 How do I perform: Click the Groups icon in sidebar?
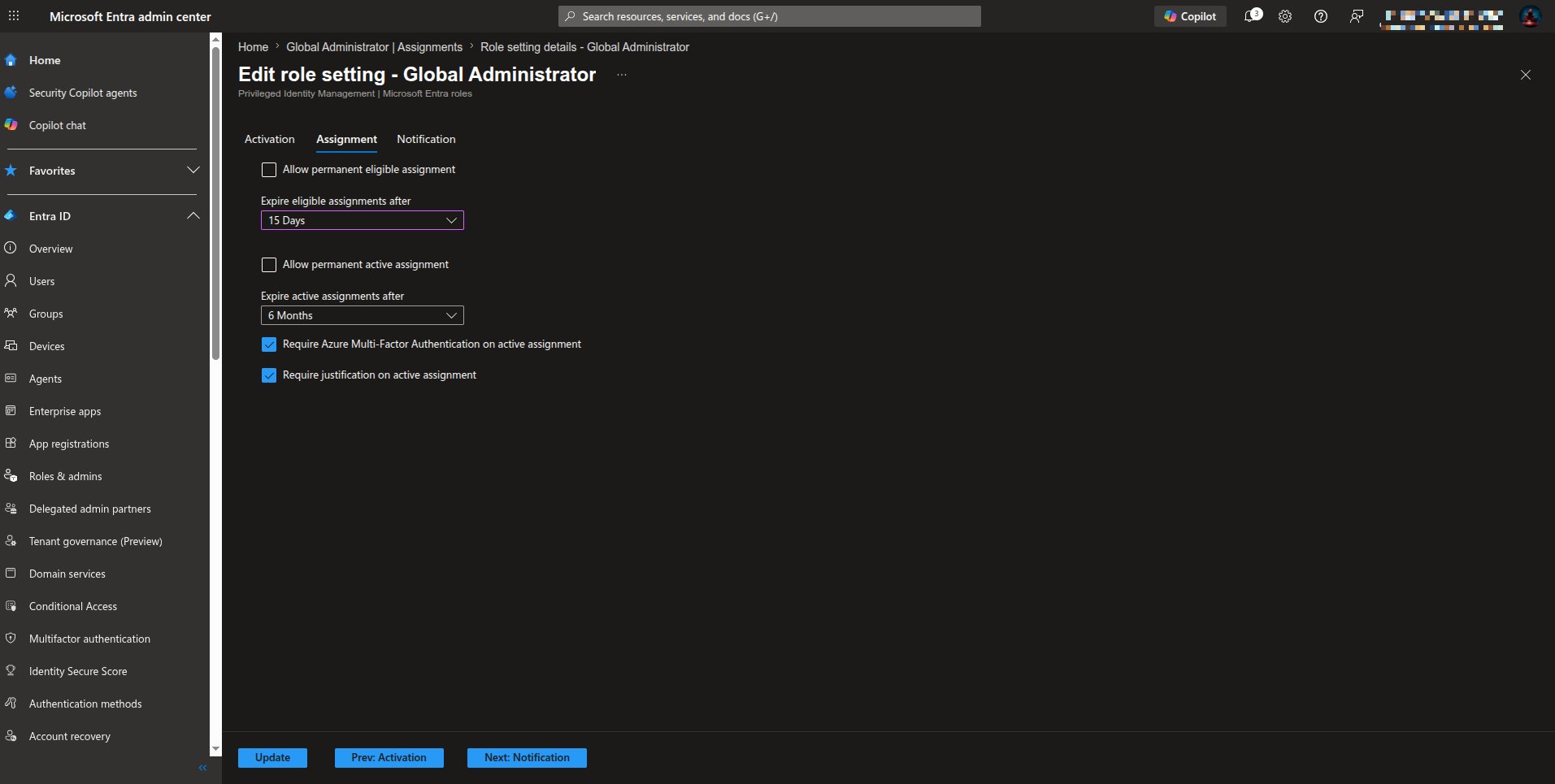click(11, 314)
